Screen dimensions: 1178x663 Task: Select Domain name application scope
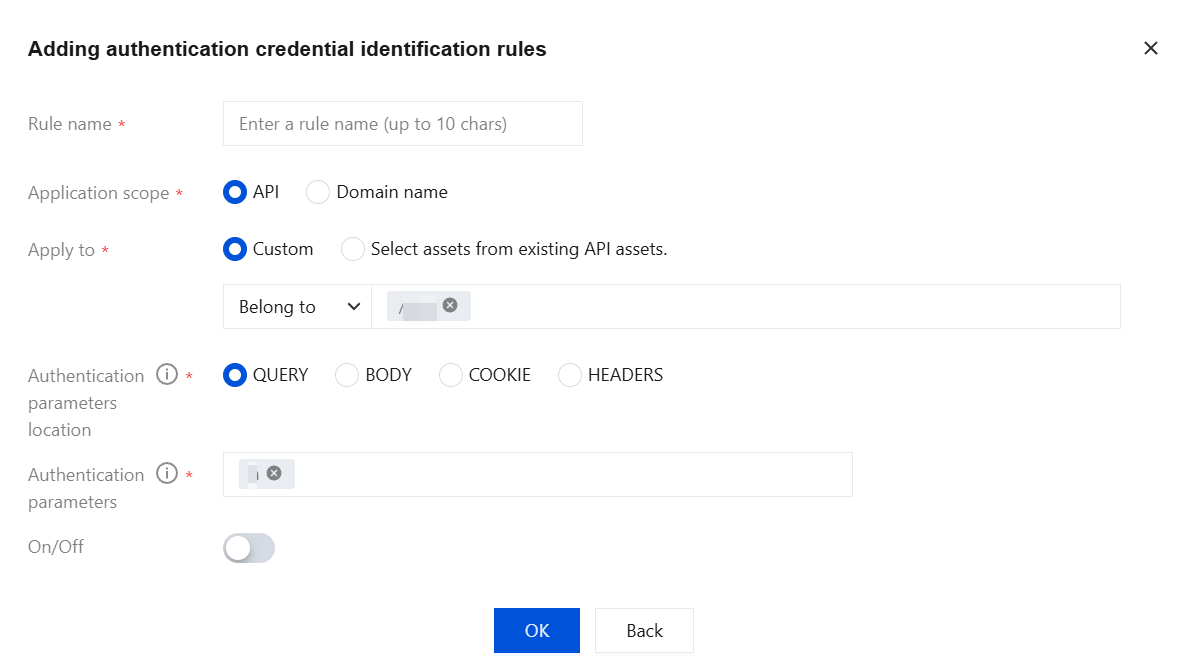318,192
